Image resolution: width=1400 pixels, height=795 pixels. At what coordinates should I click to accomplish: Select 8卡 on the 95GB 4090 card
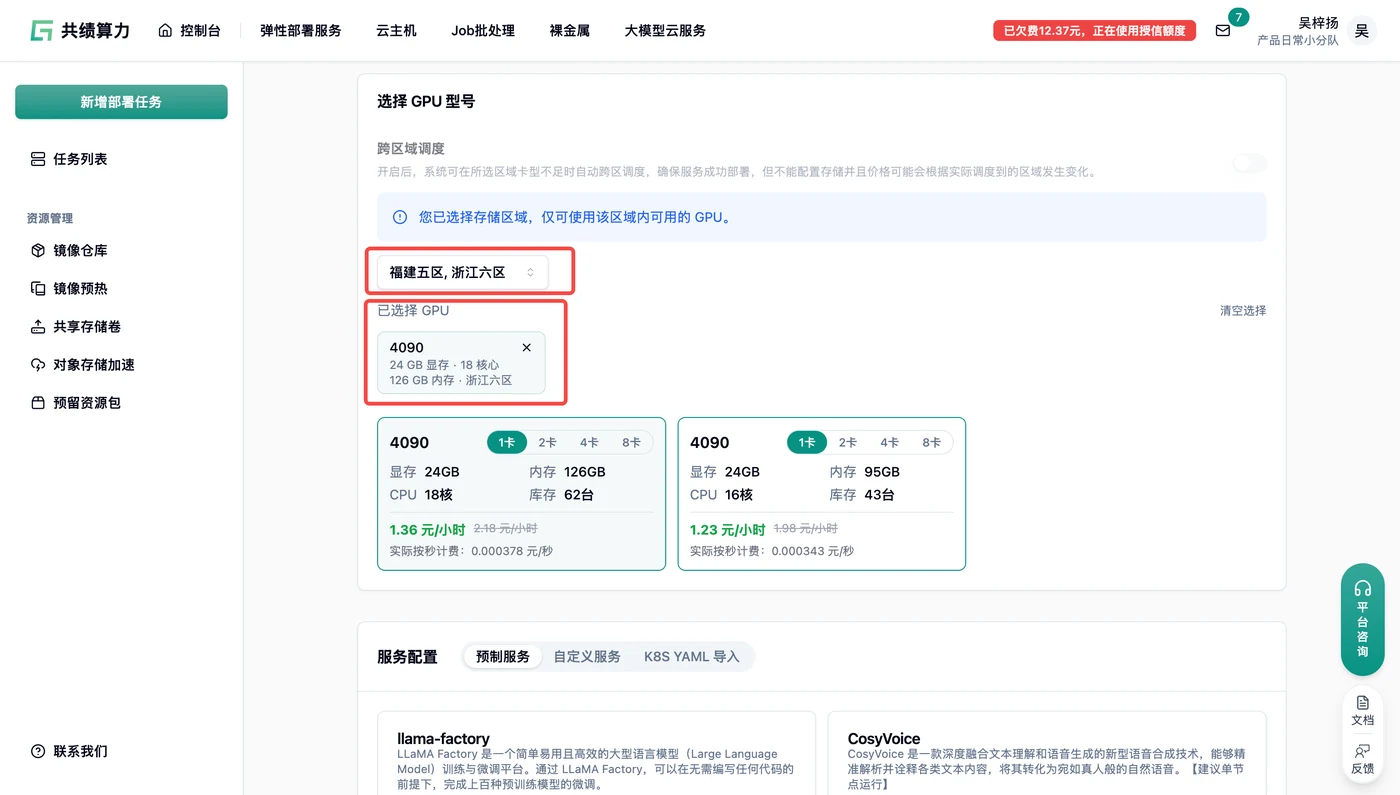coord(931,442)
